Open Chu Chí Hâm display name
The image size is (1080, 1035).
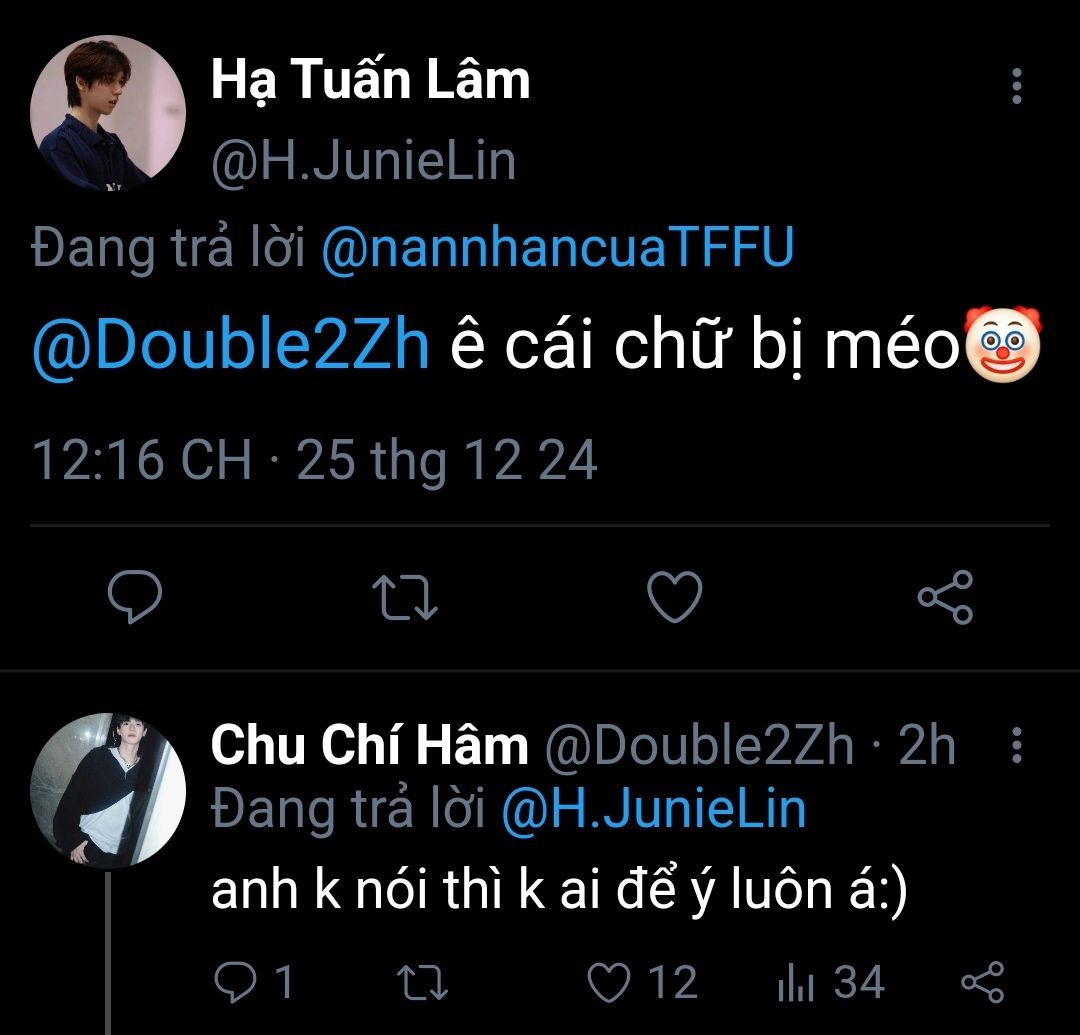click(369, 746)
